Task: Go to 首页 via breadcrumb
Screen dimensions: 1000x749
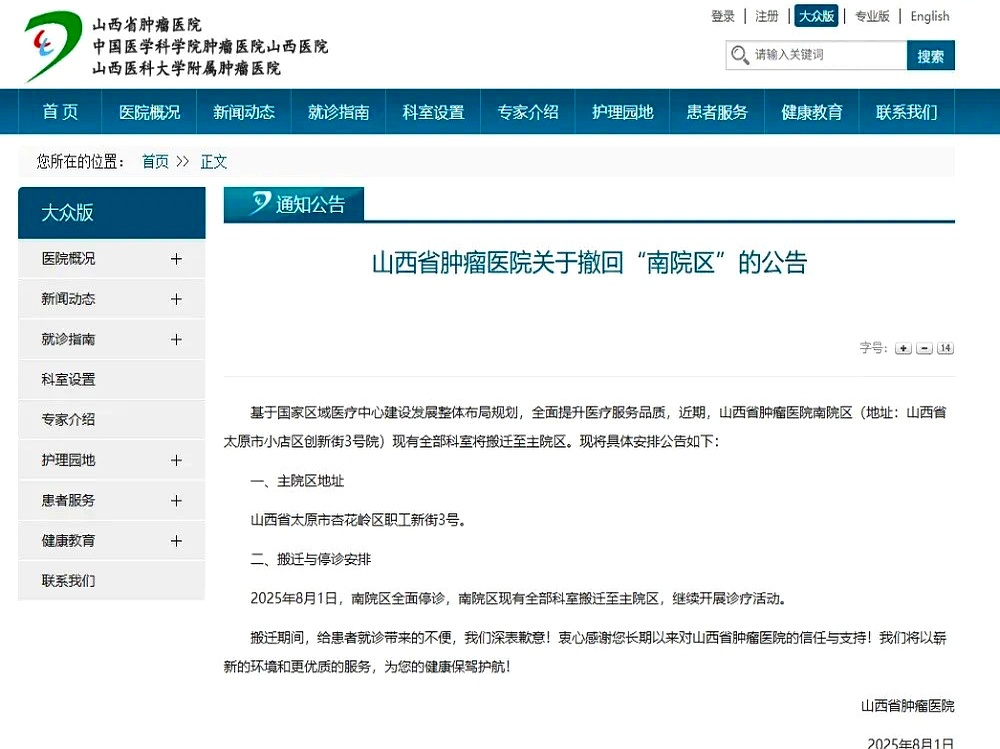Action: (155, 161)
